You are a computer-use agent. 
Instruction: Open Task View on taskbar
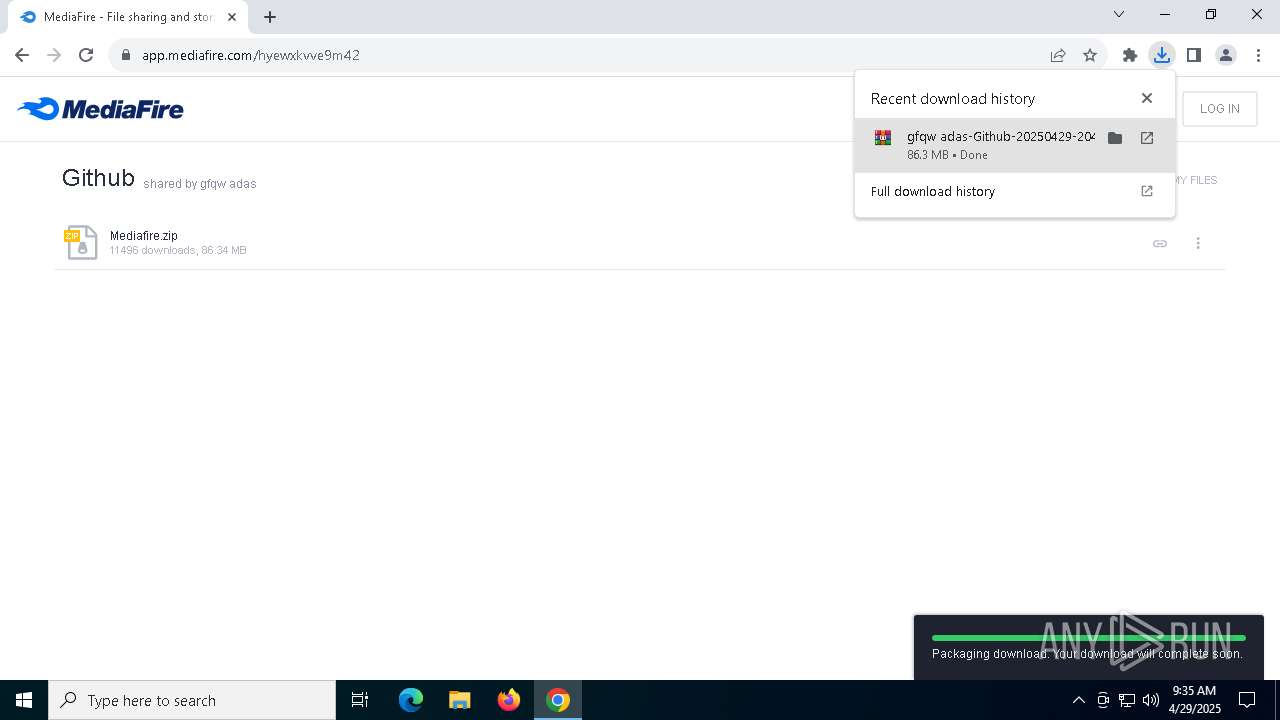[360, 700]
